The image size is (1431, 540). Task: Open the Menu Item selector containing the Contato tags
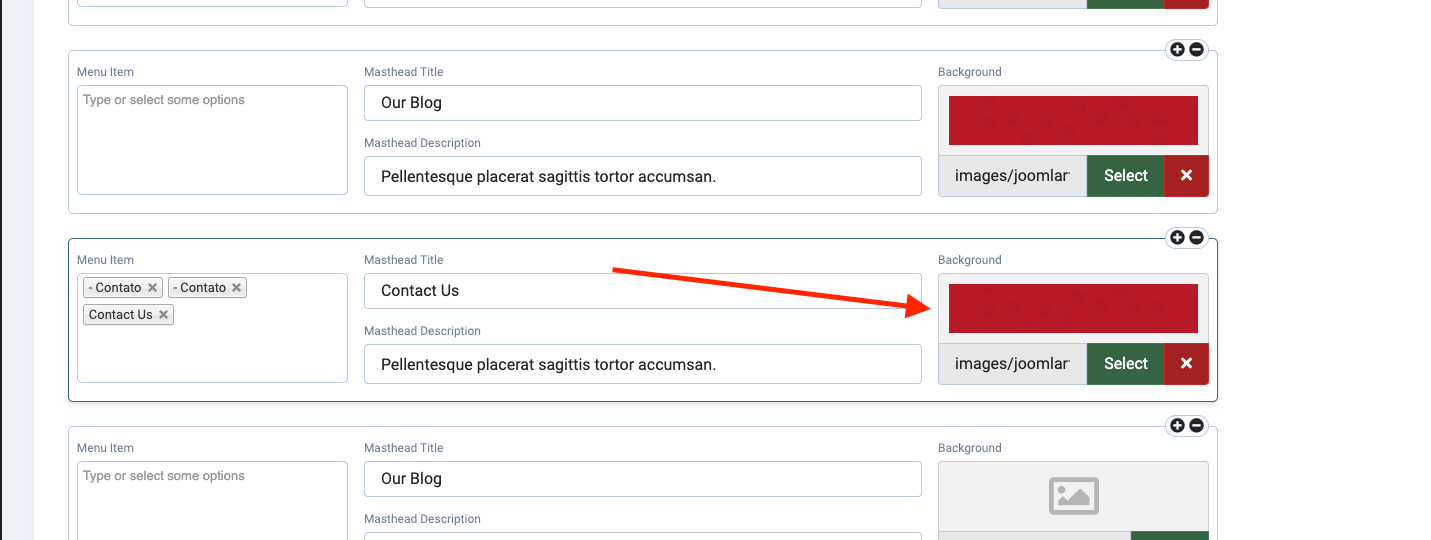click(212, 350)
